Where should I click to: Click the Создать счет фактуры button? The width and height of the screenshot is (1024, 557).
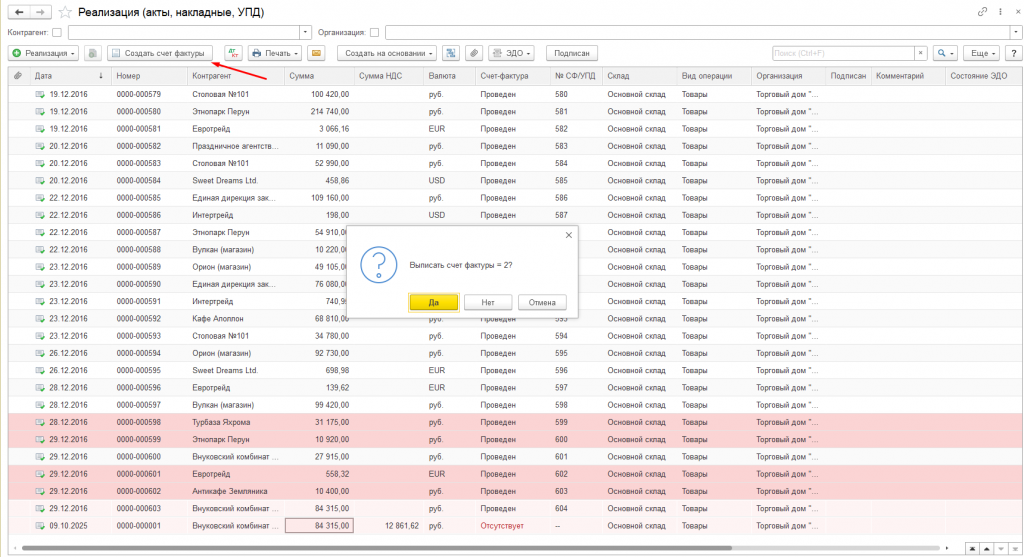tap(159, 53)
